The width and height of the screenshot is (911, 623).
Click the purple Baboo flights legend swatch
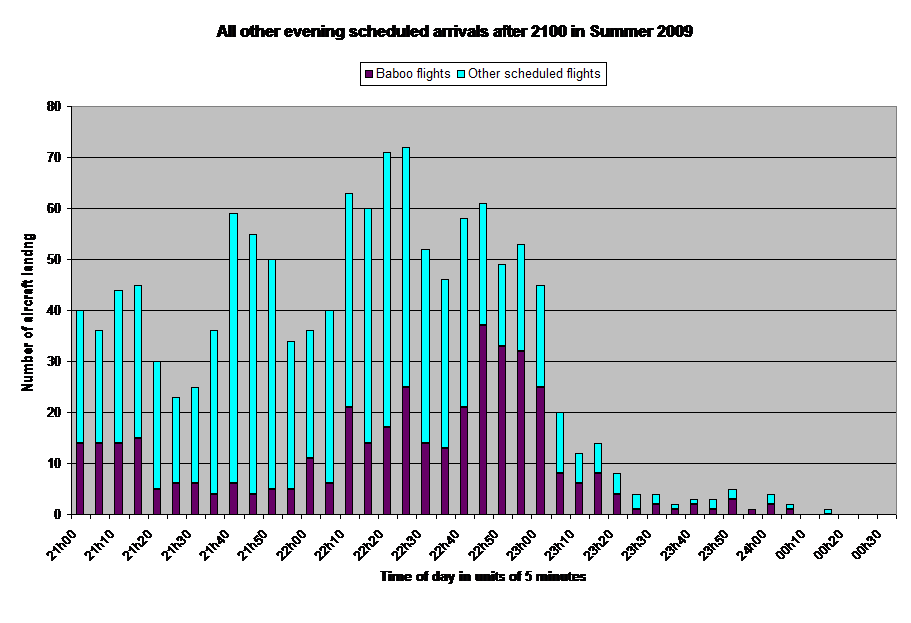tap(368, 74)
